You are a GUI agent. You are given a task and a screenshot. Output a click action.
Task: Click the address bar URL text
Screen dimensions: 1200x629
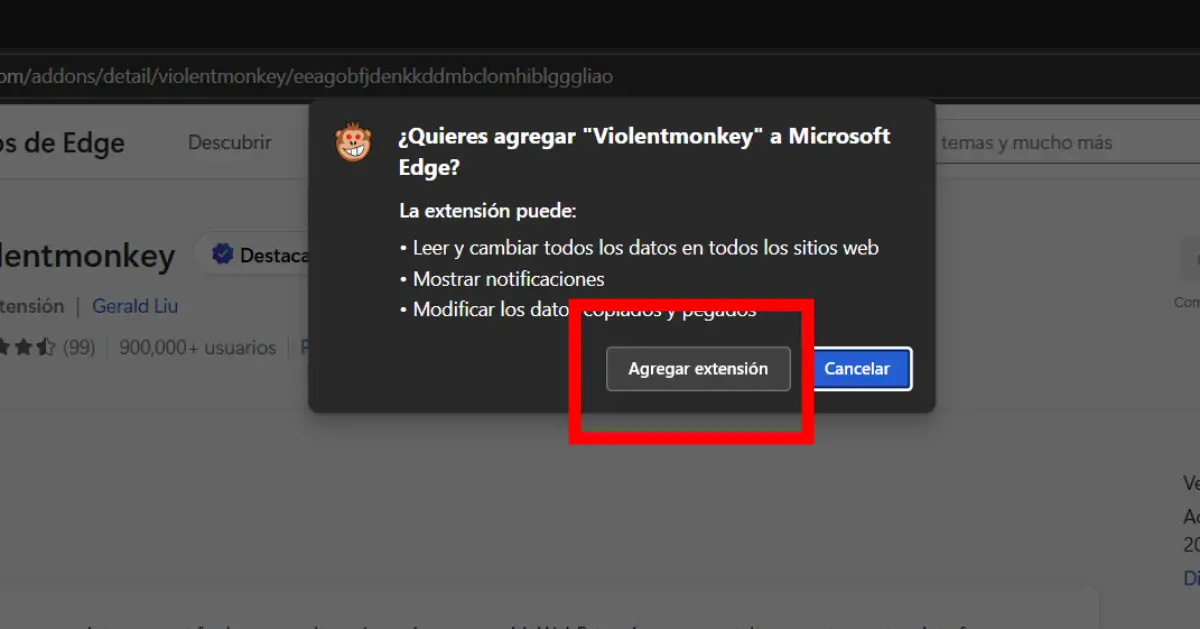(x=306, y=76)
